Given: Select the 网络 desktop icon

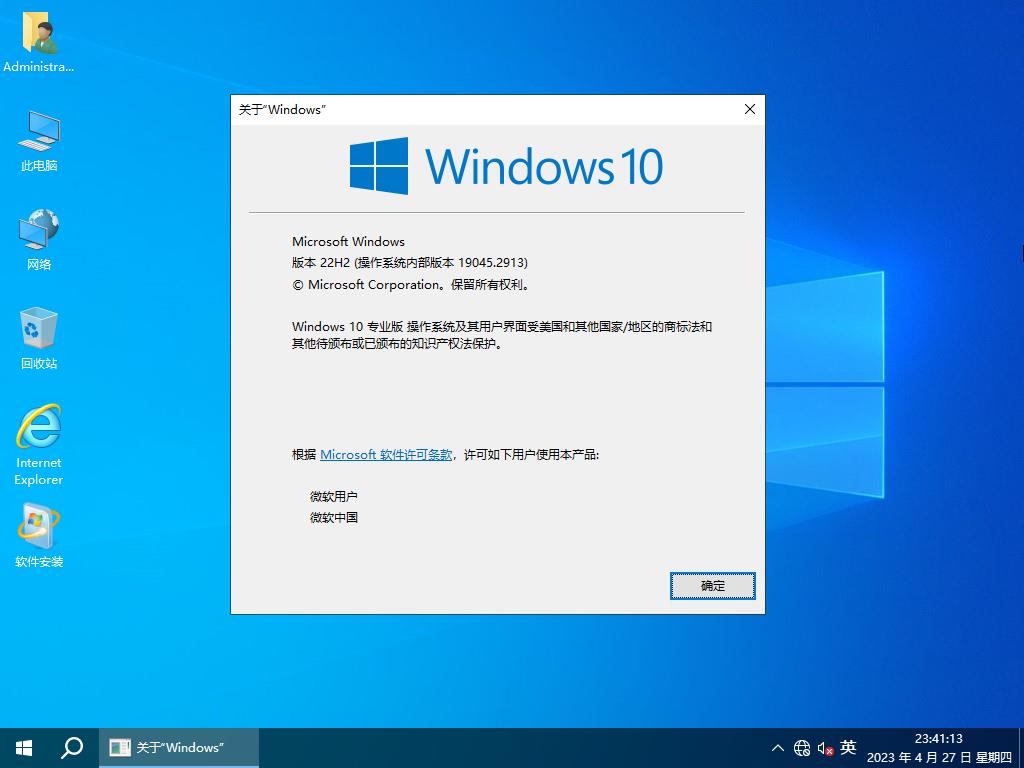Looking at the screenshot, I should tap(39, 233).
